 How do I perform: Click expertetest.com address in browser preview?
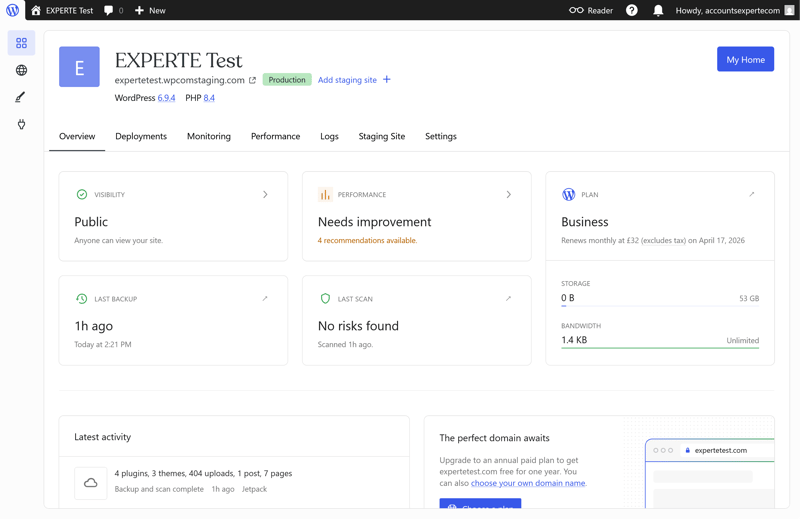click(x=720, y=451)
